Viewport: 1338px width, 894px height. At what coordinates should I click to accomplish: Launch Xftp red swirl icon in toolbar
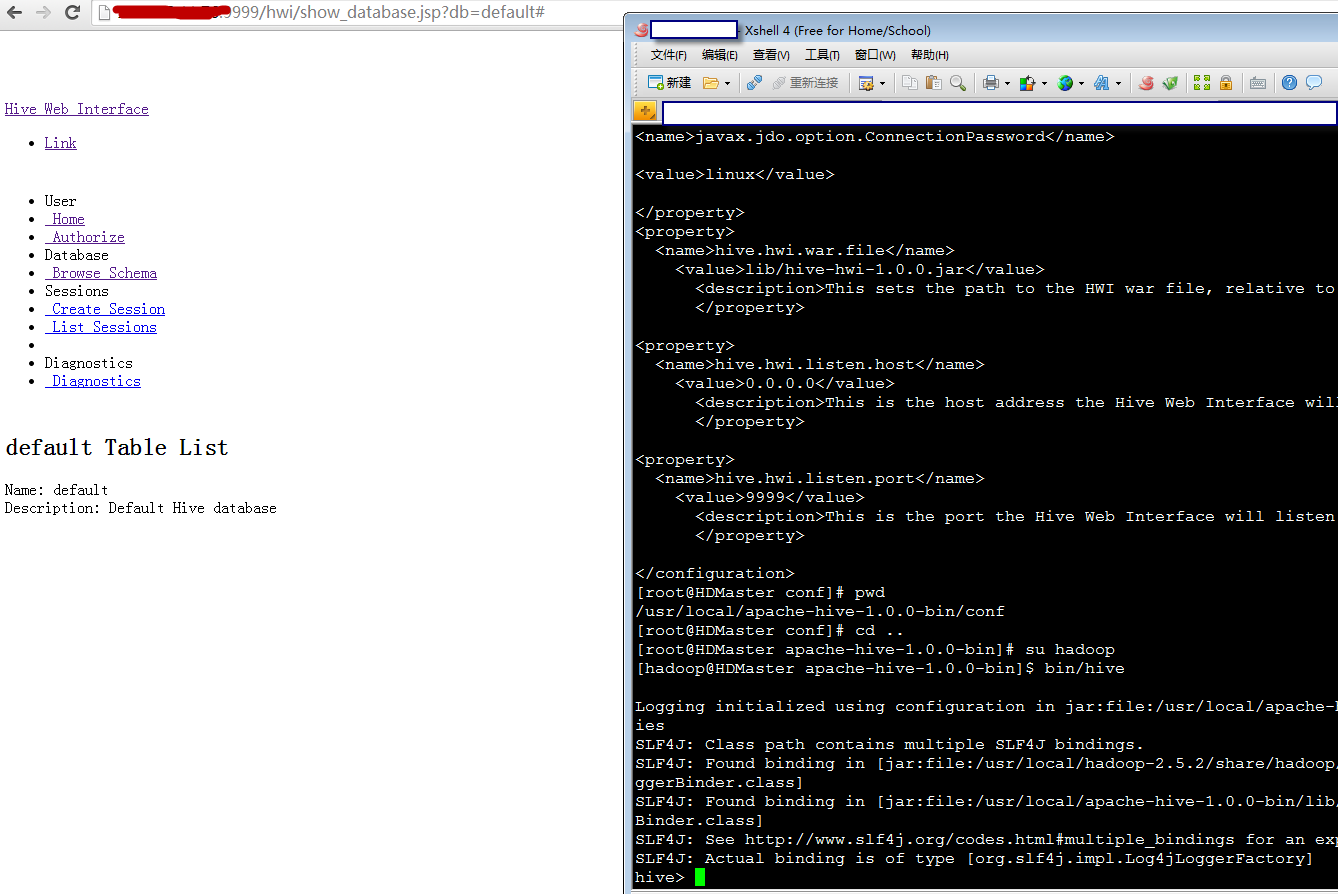[x=1146, y=83]
